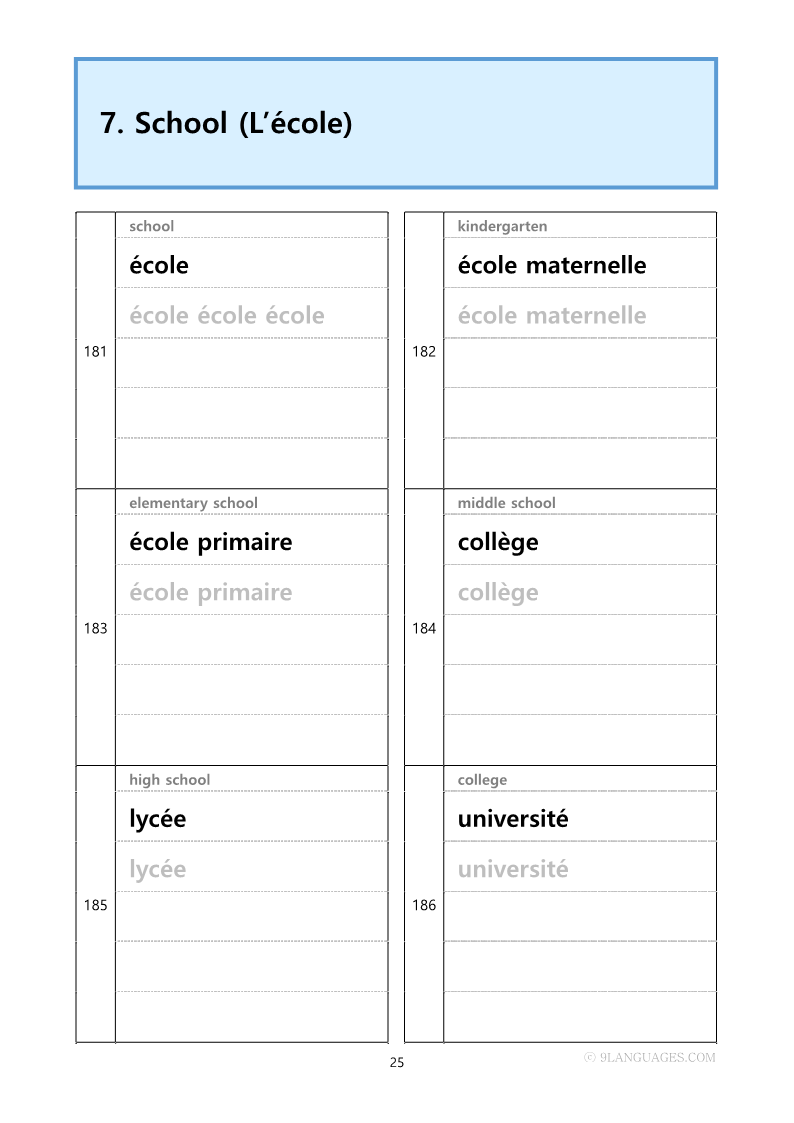Click the entry number 186
794x1123 pixels.
pyautogui.click(x=424, y=906)
